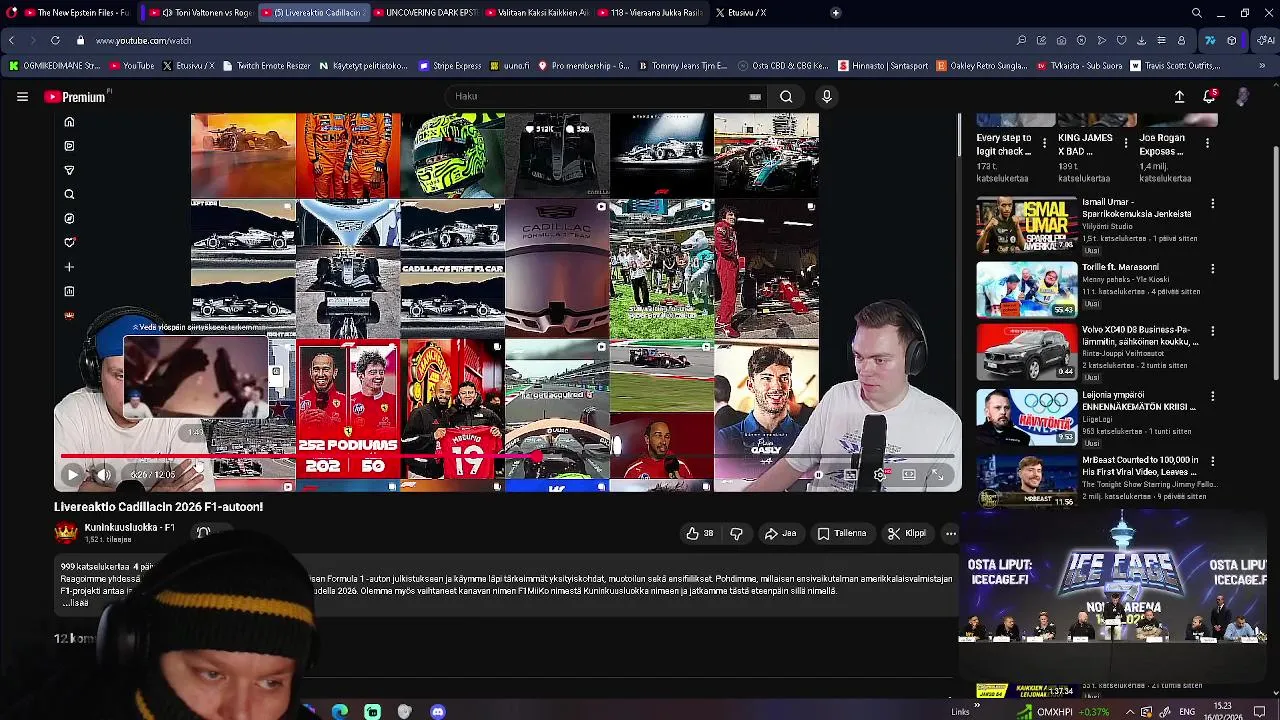Viewport: 1280px width, 720px height.
Task: Share video using Jaa button
Action: click(x=781, y=534)
